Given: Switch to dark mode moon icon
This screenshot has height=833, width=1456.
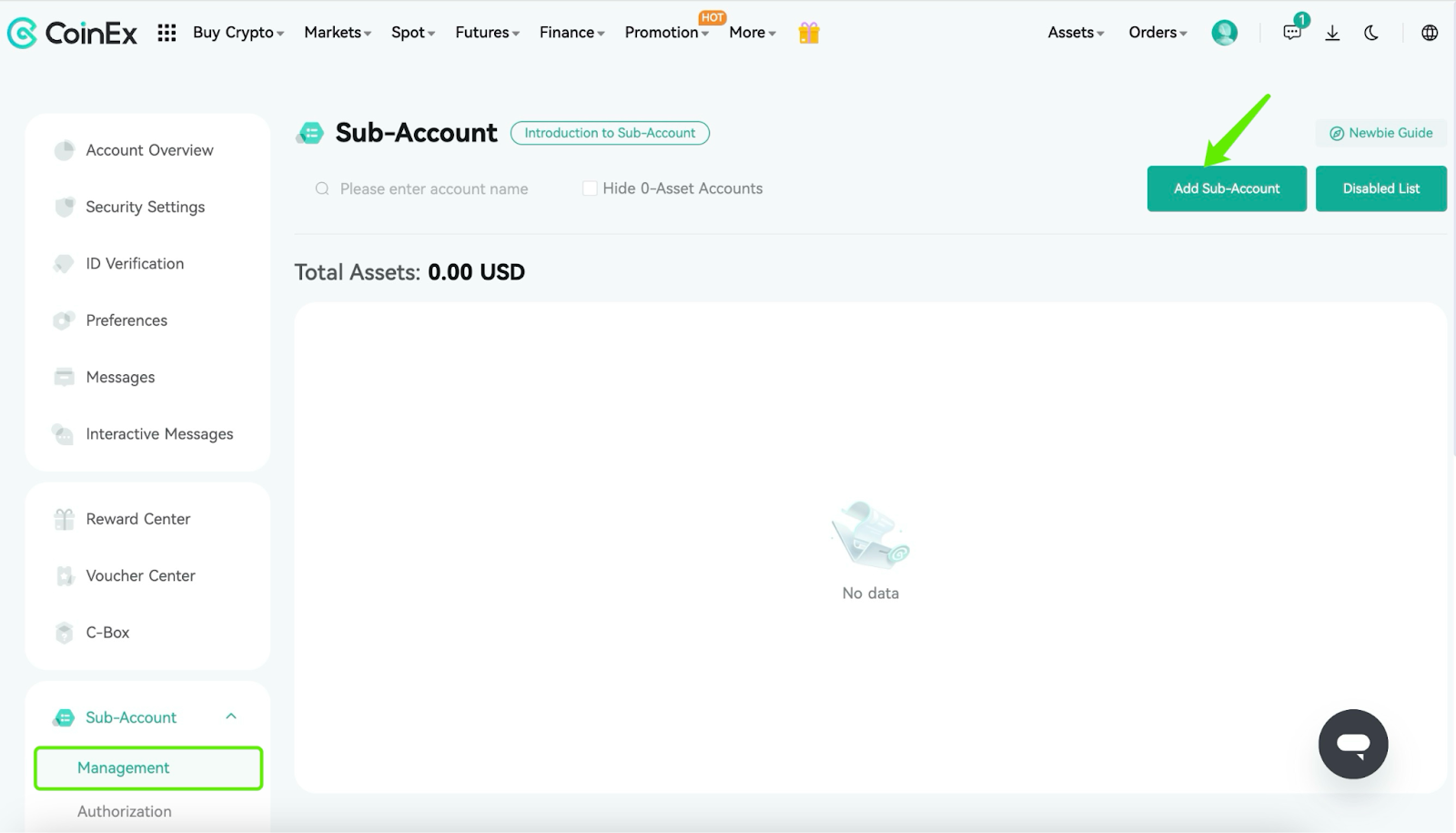Looking at the screenshot, I should (1371, 33).
